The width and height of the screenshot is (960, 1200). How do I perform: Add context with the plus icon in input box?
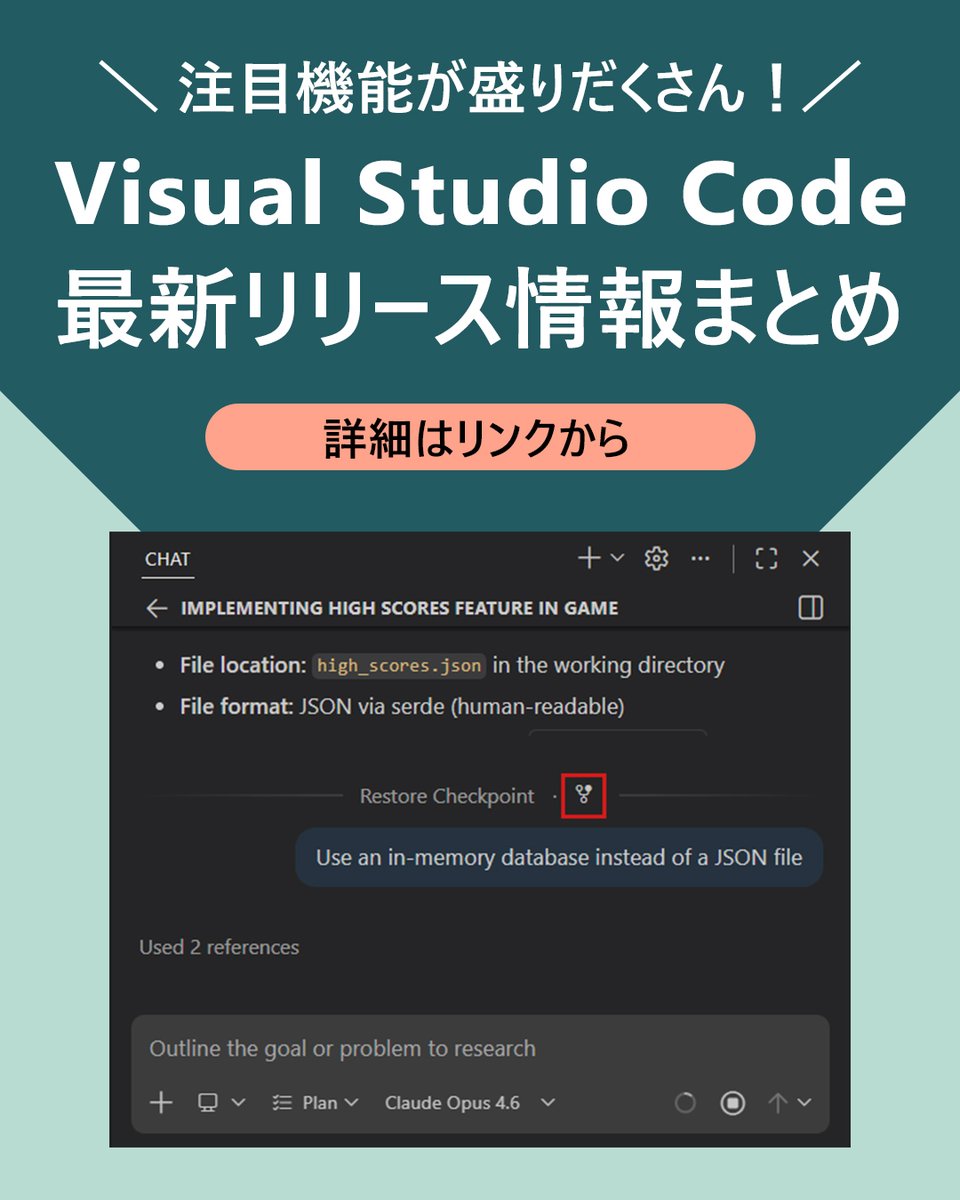[x=161, y=1103]
